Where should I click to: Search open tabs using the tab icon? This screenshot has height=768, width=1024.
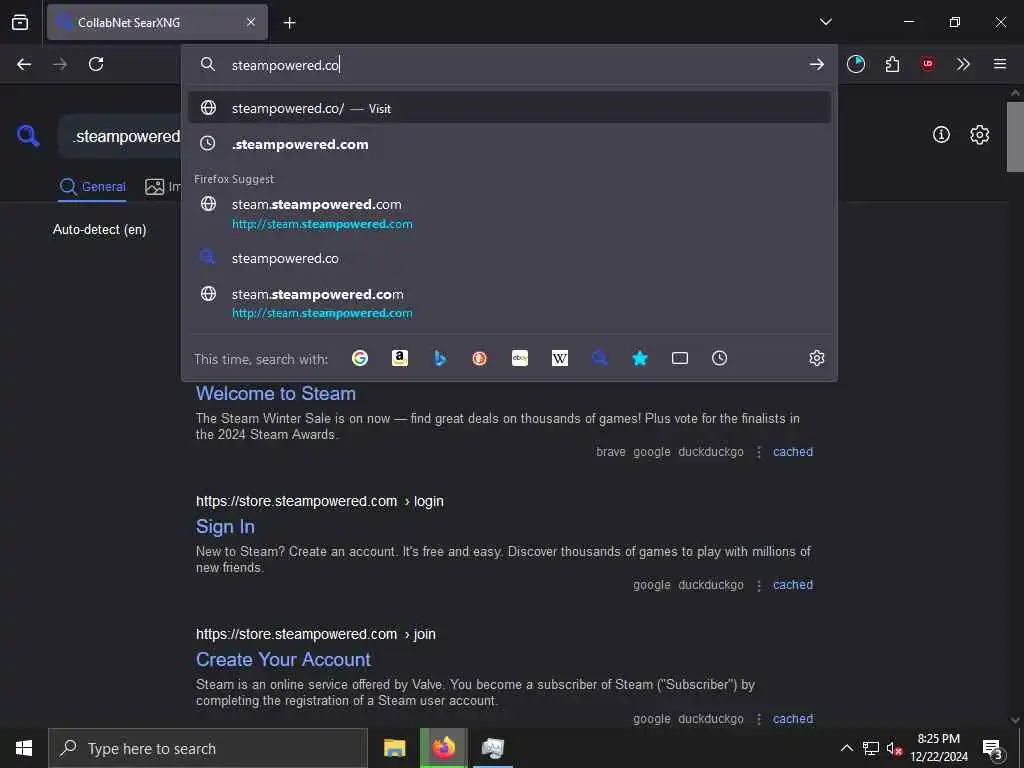click(680, 358)
